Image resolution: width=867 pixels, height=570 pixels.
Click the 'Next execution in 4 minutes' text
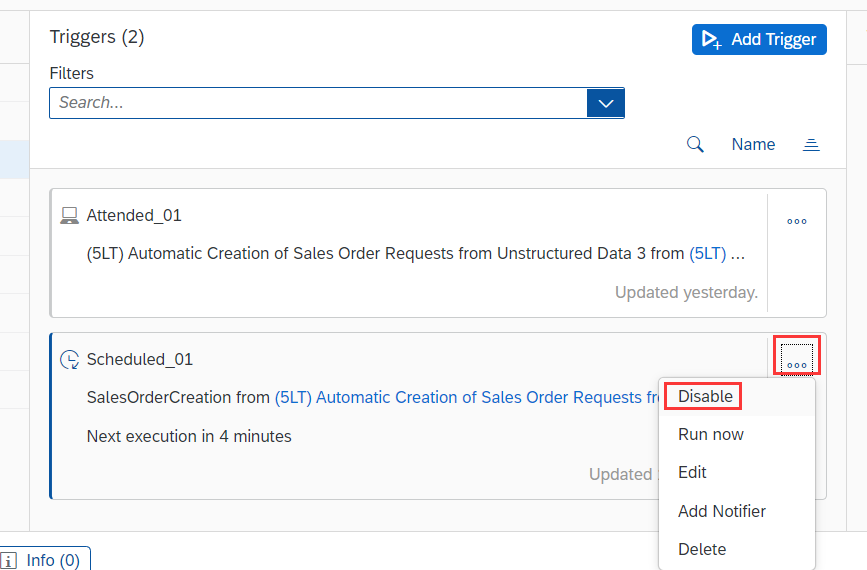189,436
